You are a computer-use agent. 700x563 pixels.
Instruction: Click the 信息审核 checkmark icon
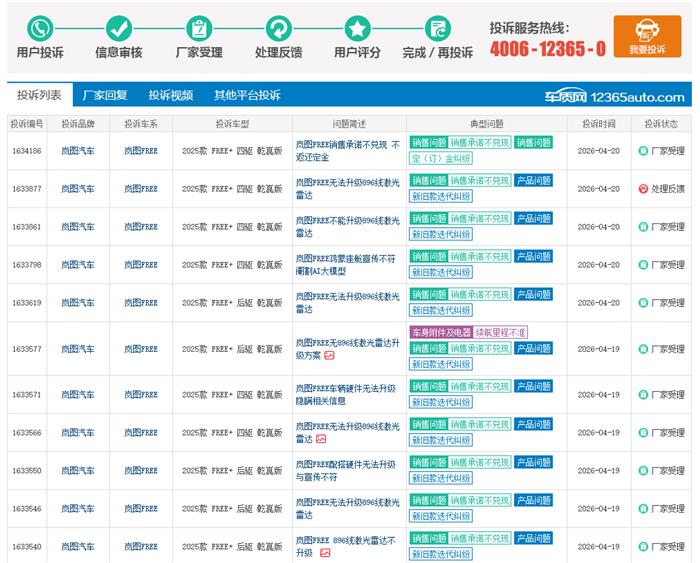click(x=119, y=28)
